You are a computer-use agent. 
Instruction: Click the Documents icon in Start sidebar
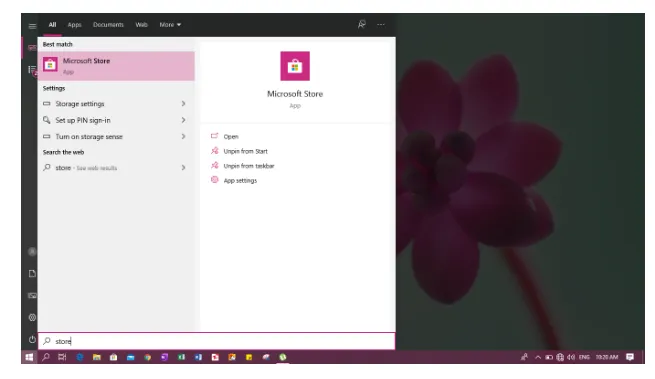(32, 273)
